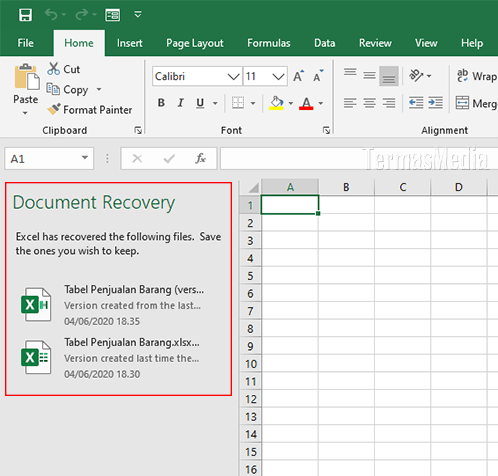Screen dimensions: 498x476
Task: Apply the yellow fill color bucket
Action: (x=277, y=103)
